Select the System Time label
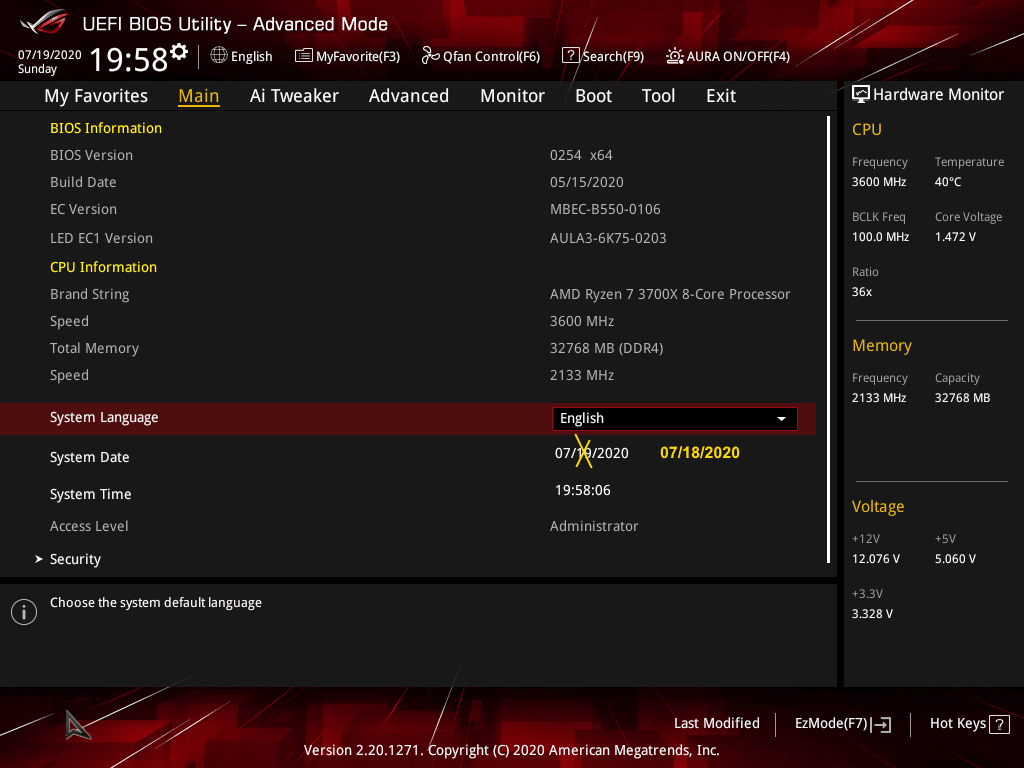1024x768 pixels. [91, 494]
